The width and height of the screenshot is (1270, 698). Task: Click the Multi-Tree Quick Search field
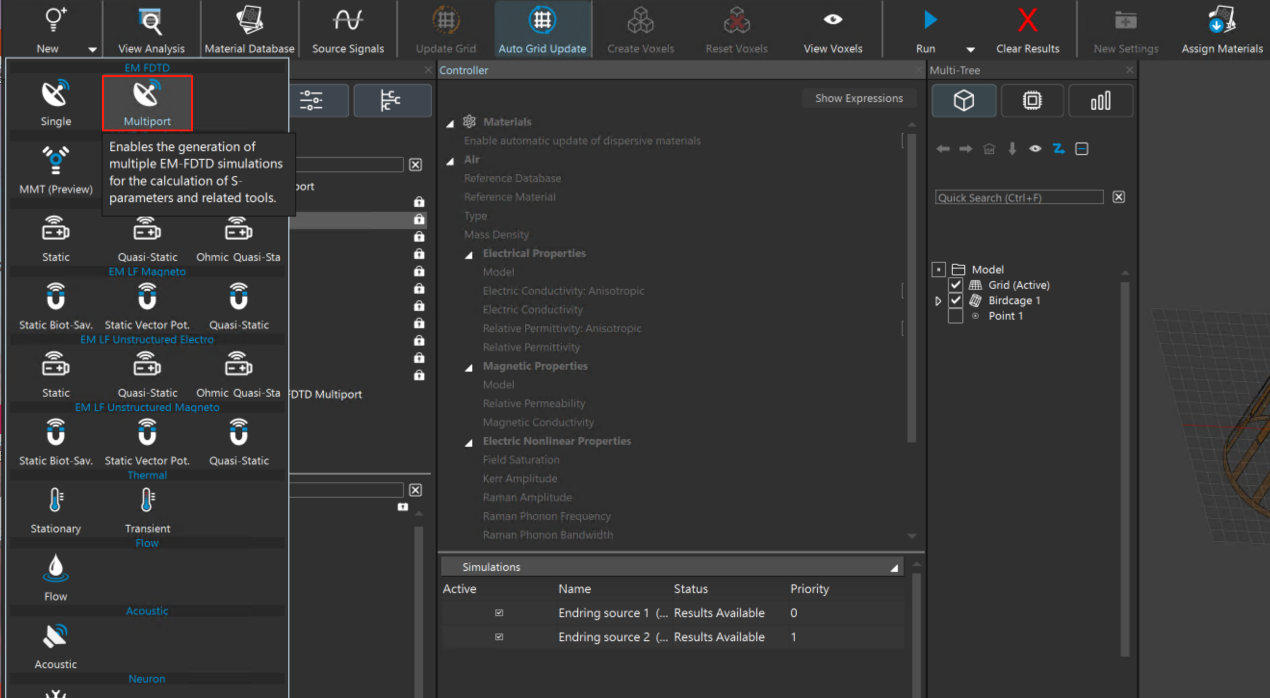(1019, 198)
